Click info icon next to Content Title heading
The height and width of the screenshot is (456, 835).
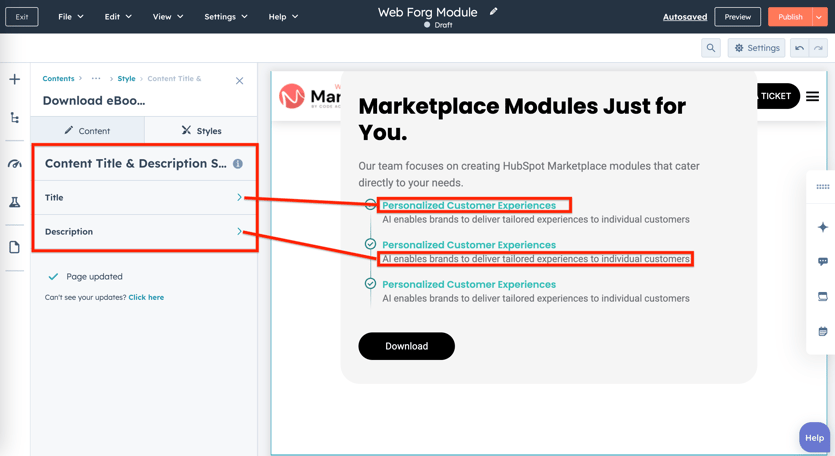coord(238,164)
